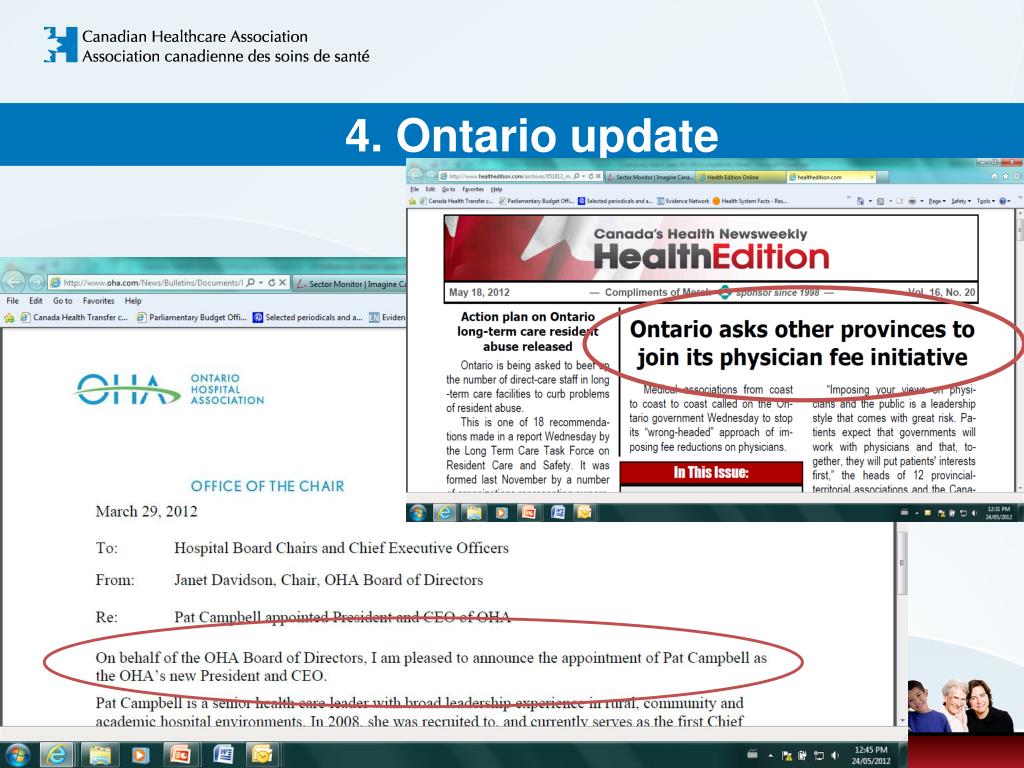The height and width of the screenshot is (768, 1024).
Task: Open the File menu in the HealthEdition window
Action: tap(414, 189)
